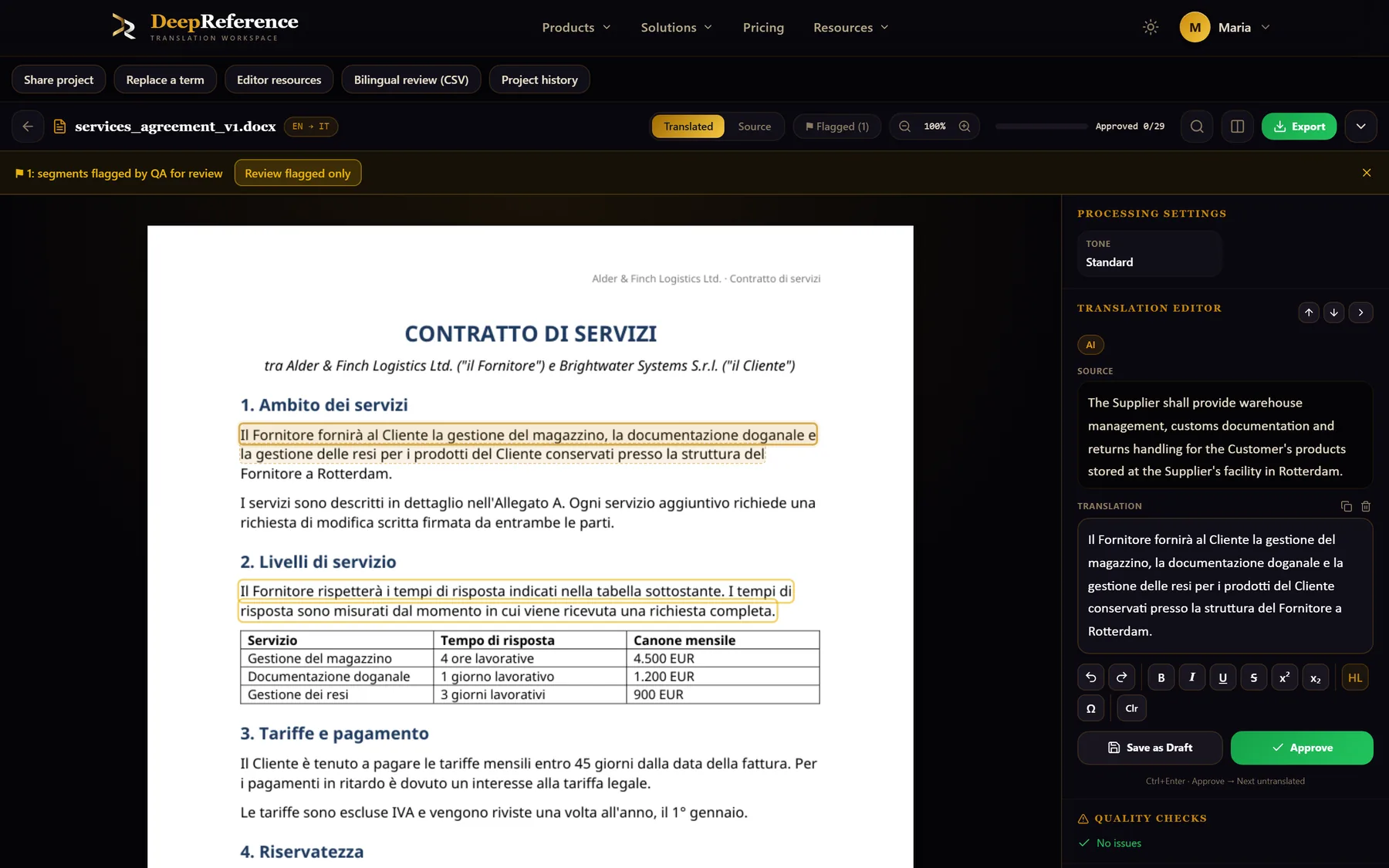Toggle the AI suggestion chip
Screen dimensions: 1389x868
point(1090,345)
